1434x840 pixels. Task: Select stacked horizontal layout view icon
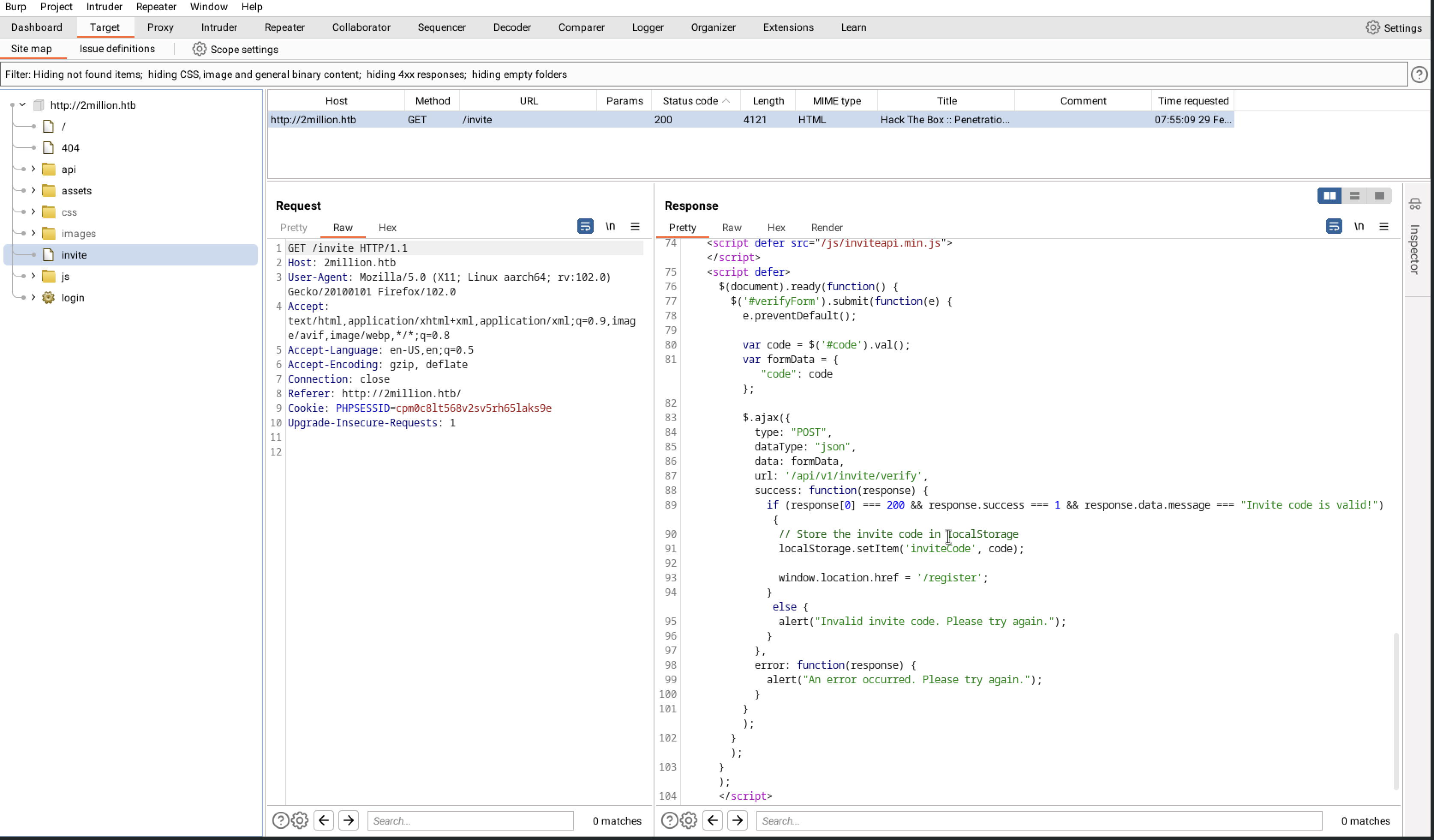(x=1355, y=196)
